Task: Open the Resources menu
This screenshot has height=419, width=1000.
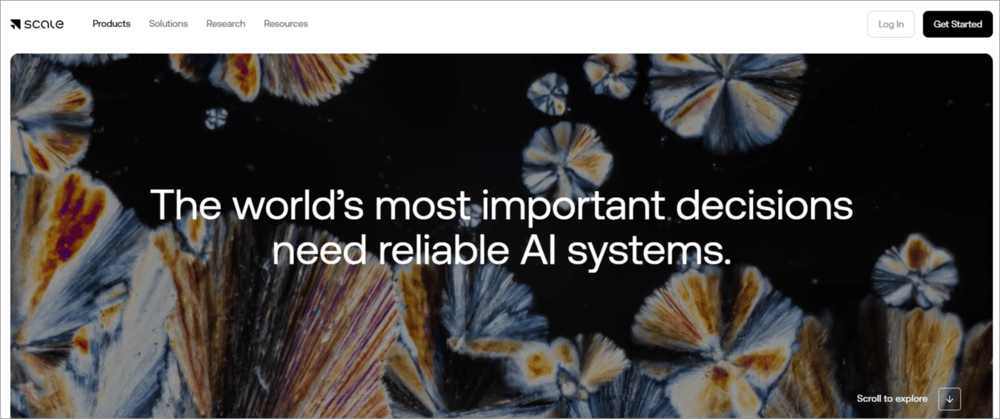Action: (x=286, y=24)
